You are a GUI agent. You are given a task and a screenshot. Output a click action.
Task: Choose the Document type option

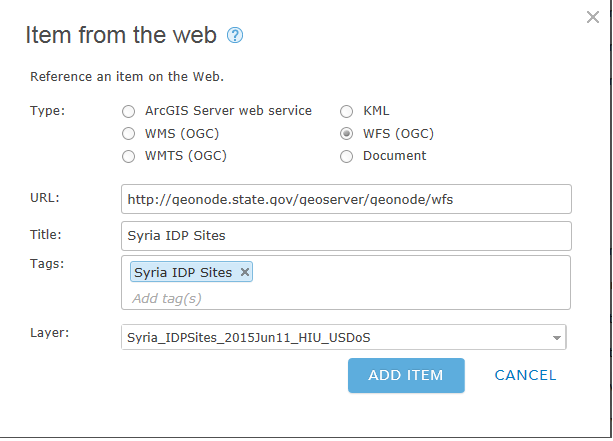[x=346, y=156]
